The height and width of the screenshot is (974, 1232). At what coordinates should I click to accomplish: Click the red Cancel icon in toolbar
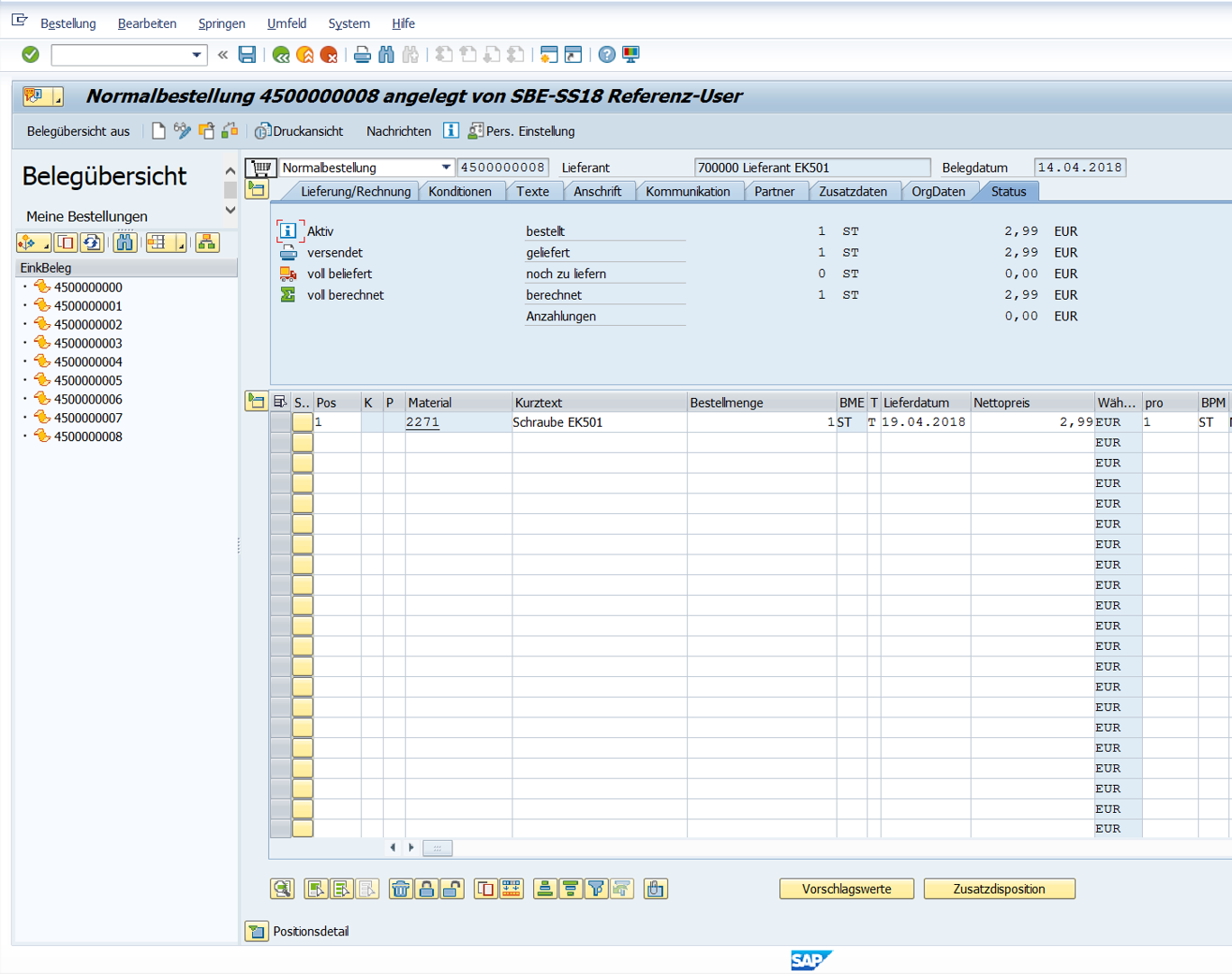click(329, 55)
